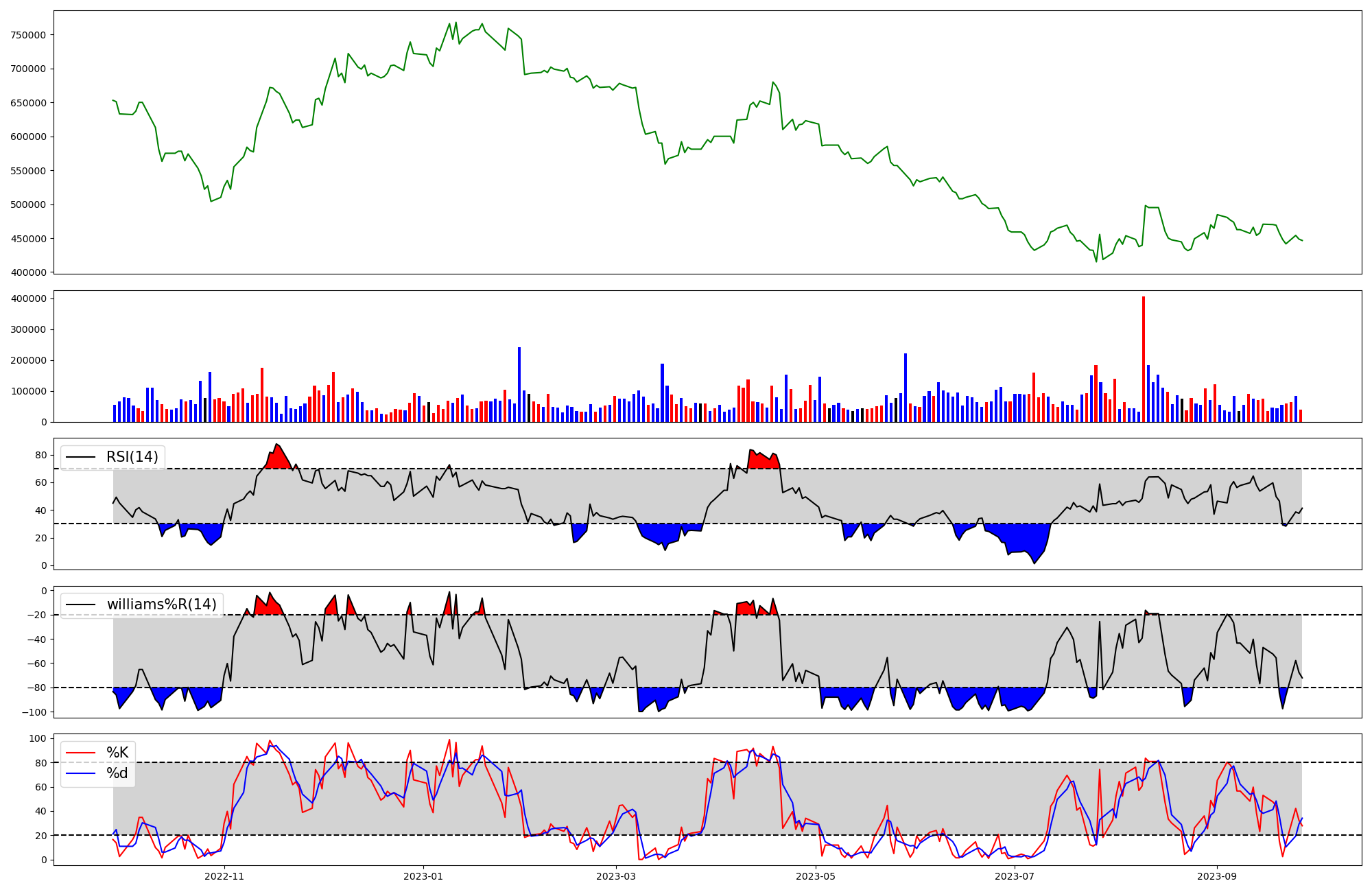Click the 2023-03 x-axis date label

pyautogui.click(x=616, y=876)
